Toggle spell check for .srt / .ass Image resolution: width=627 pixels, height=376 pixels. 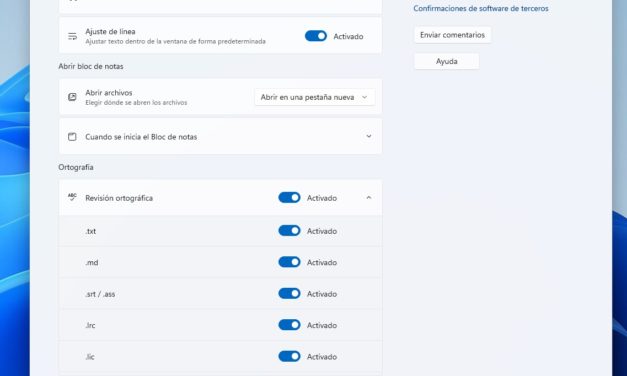click(289, 294)
